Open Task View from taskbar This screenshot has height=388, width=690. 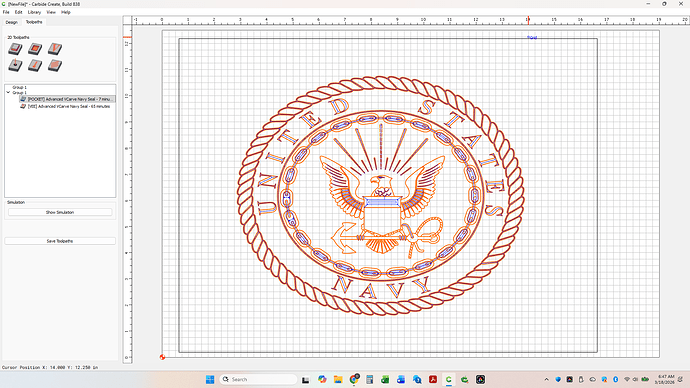[305, 379]
